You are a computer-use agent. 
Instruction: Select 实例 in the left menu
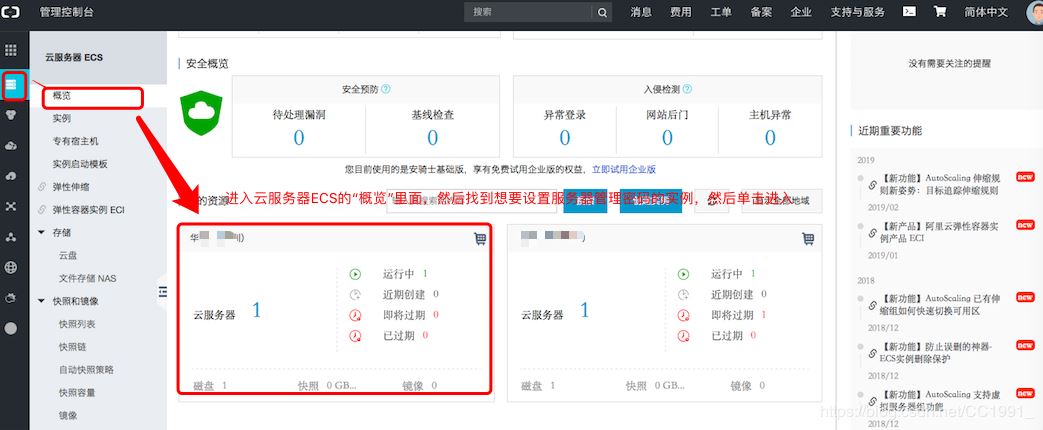(x=62, y=119)
